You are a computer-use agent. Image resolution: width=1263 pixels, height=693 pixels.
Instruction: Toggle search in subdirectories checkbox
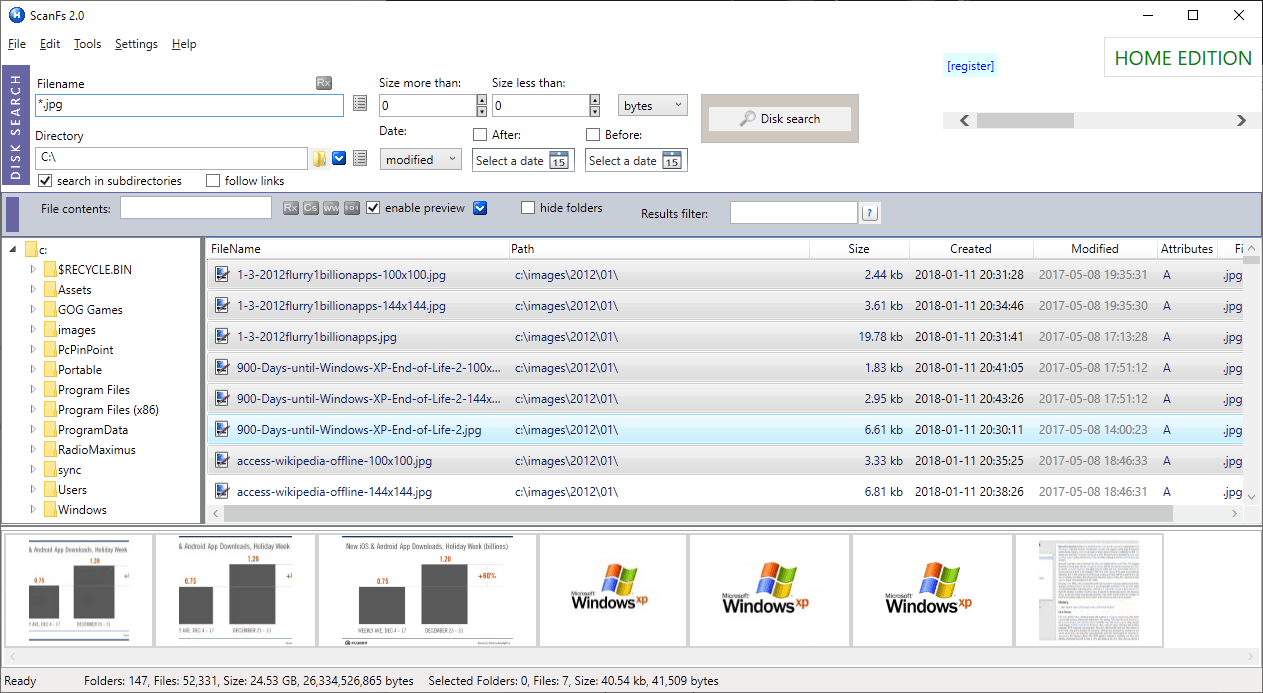click(45, 181)
